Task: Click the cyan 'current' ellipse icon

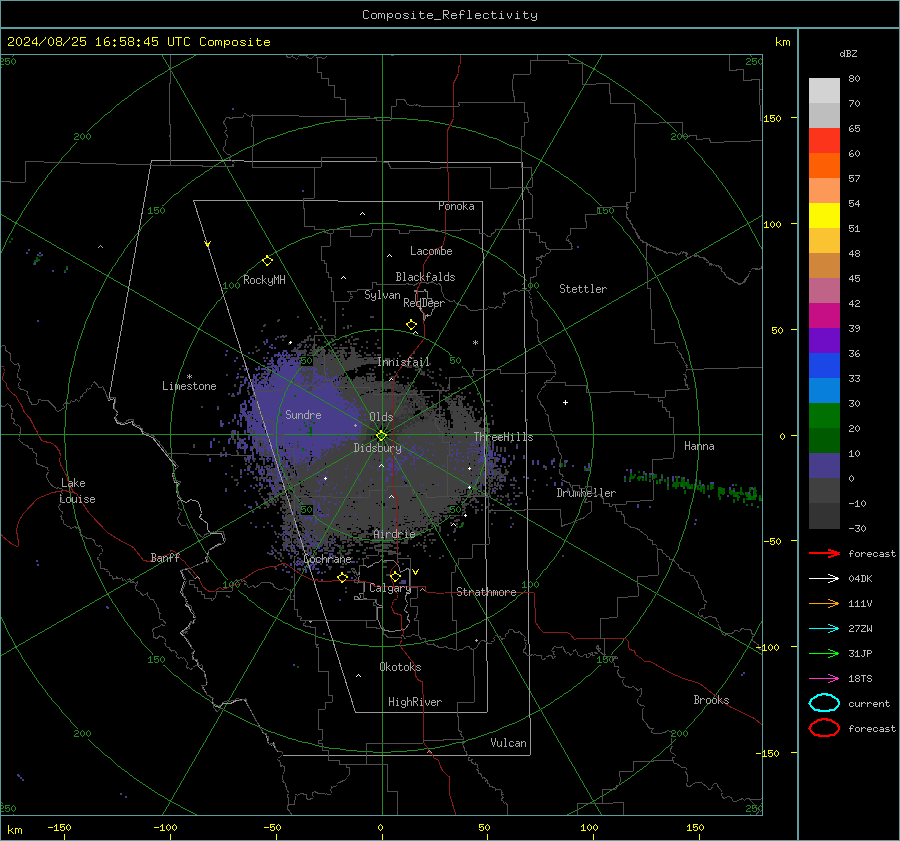Action: coord(824,703)
